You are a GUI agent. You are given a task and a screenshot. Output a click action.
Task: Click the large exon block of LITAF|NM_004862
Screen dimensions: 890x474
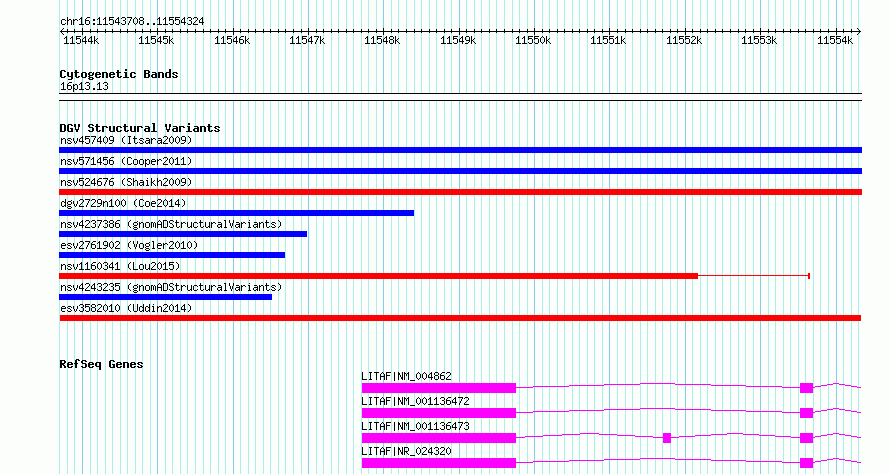(439, 388)
